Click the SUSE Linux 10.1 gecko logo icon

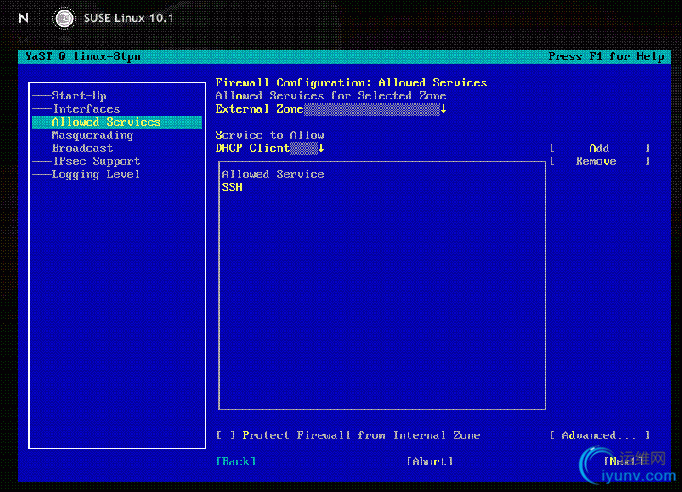coord(64,18)
